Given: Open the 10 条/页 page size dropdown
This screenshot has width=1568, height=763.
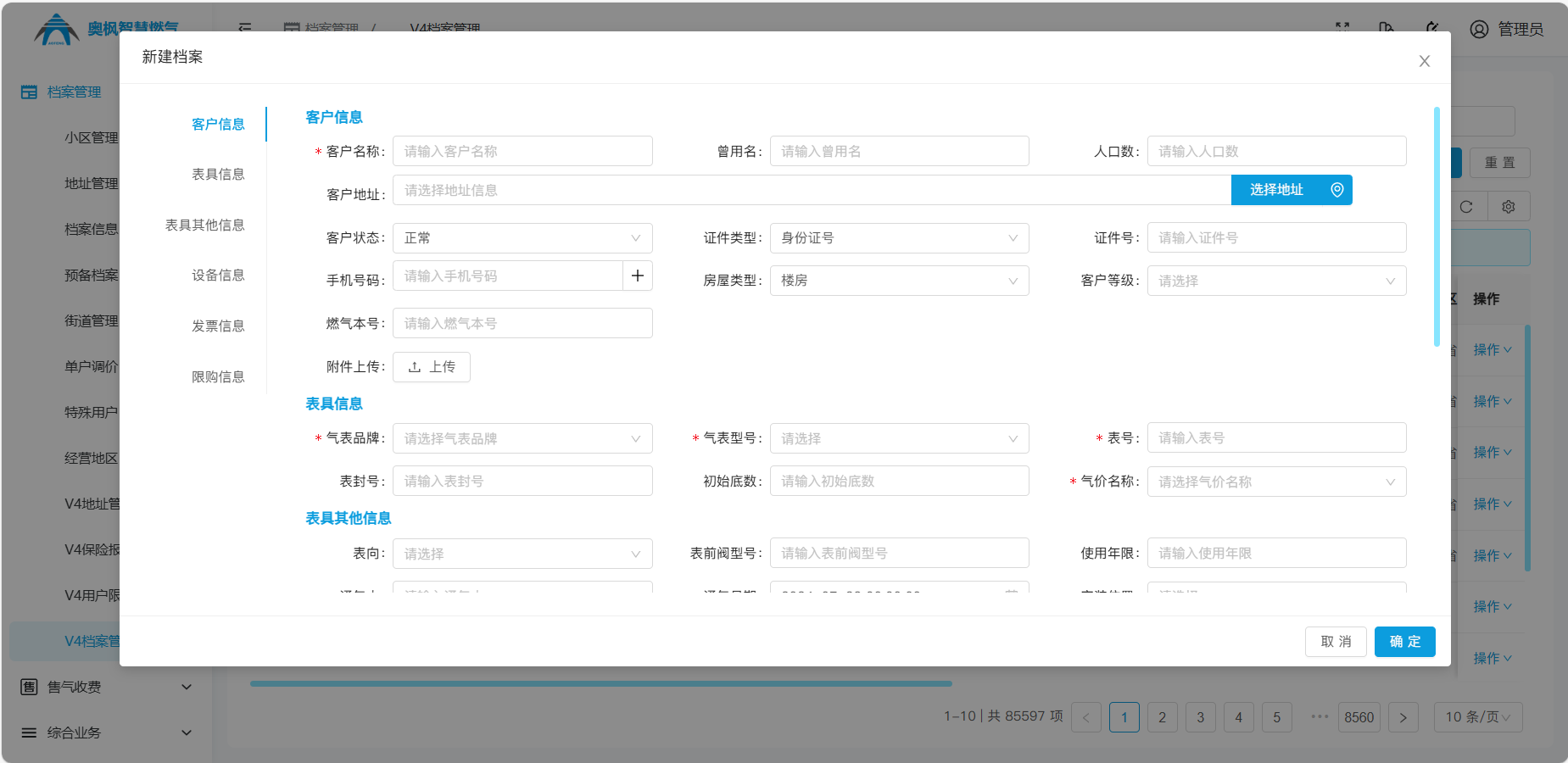Looking at the screenshot, I should (1478, 717).
